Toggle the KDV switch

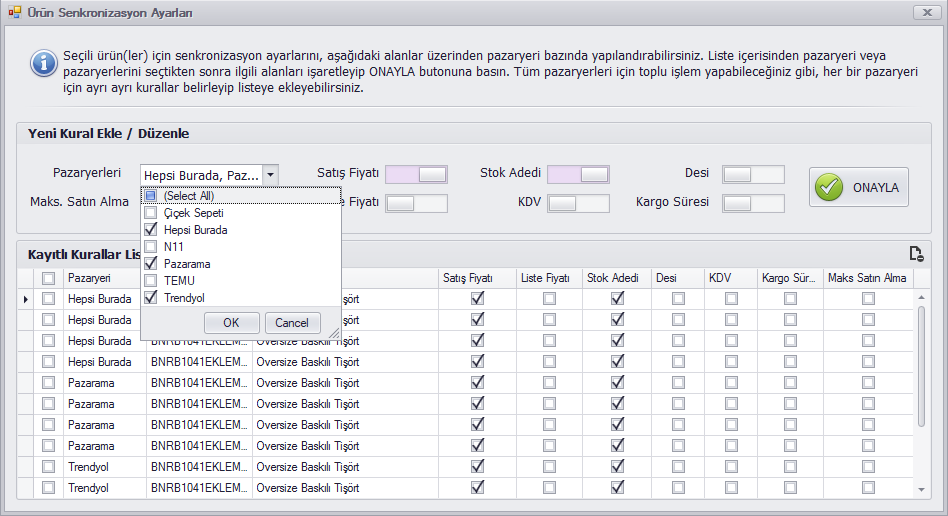click(579, 203)
